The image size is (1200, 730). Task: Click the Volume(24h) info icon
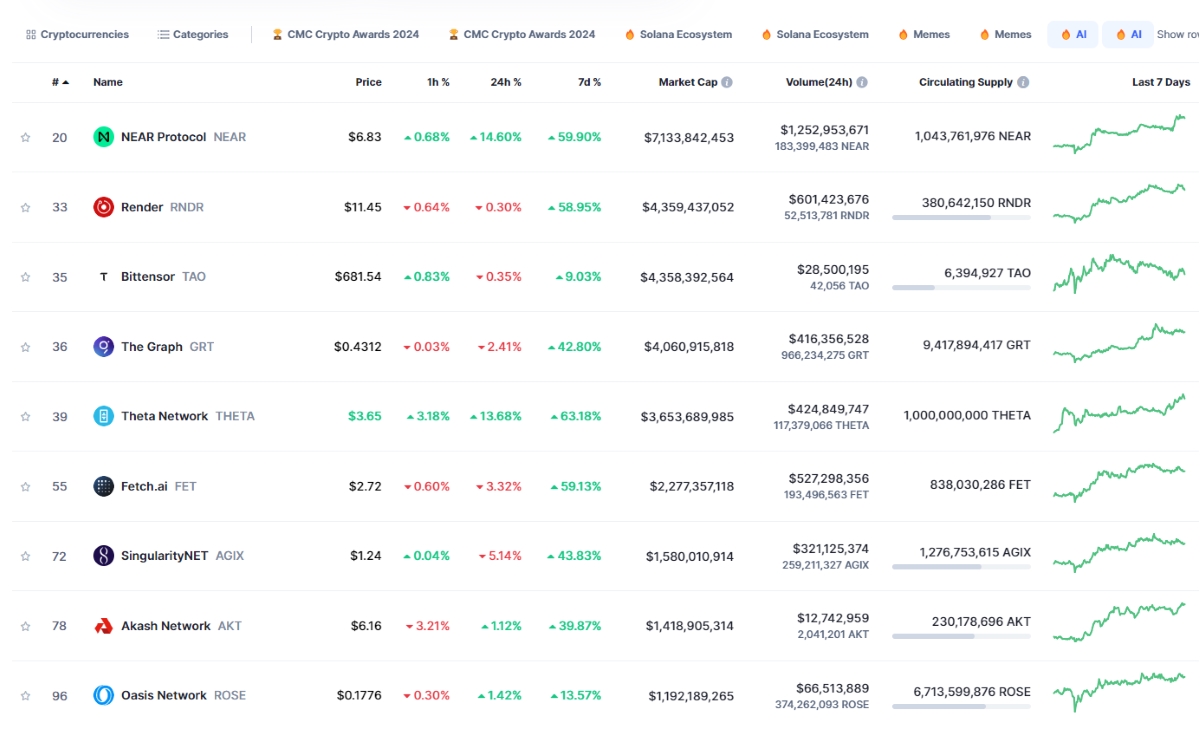(862, 83)
